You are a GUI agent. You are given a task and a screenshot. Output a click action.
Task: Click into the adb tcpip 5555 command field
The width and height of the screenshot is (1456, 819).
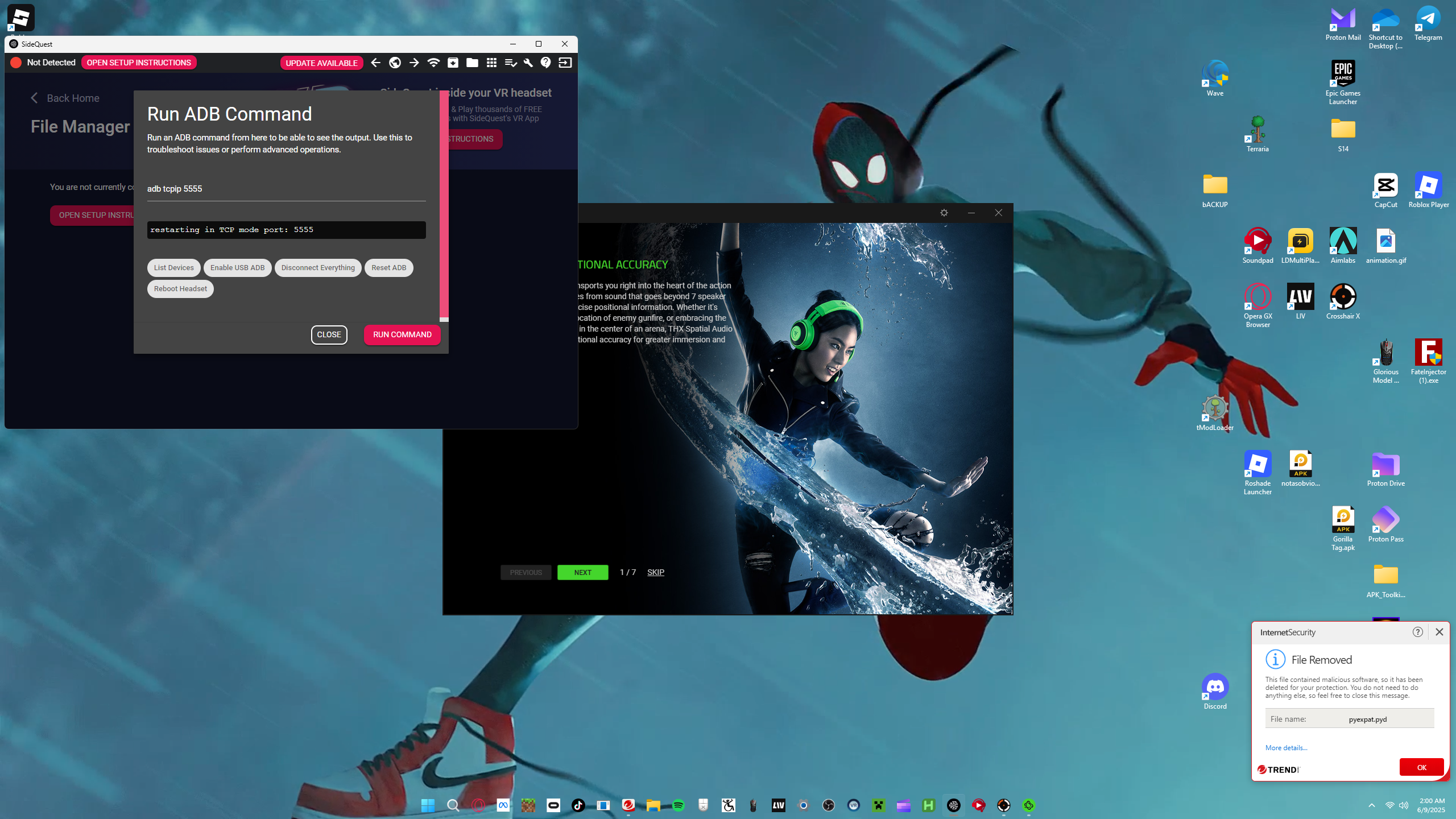click(286, 189)
